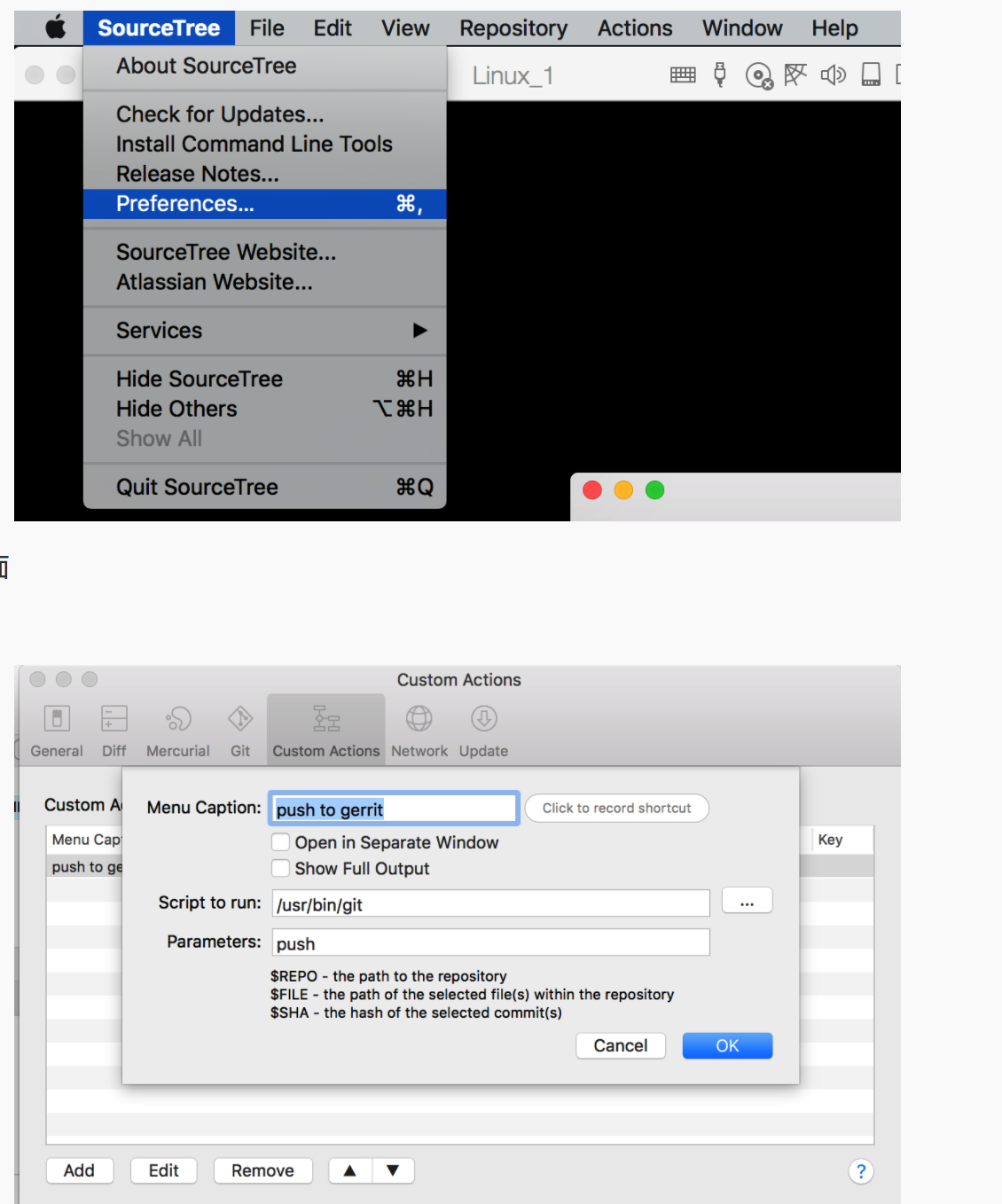The image size is (1002, 1204).
Task: Click the help question mark button
Action: click(861, 1171)
